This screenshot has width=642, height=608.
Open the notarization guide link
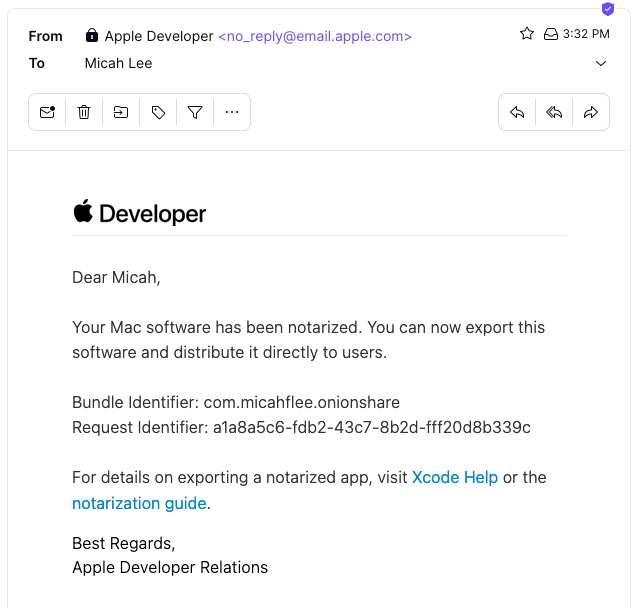[139, 503]
